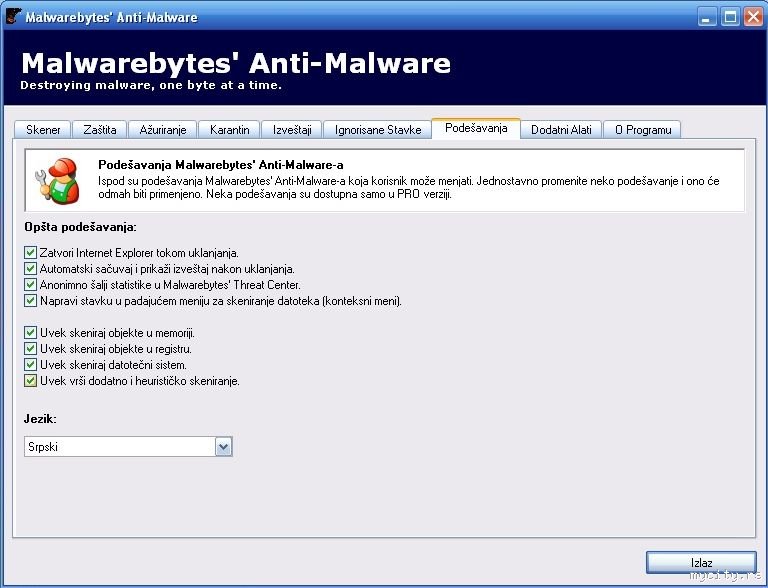Maximize the Anti-Malware window
Viewport: 768px width, 588px height.
pos(730,18)
